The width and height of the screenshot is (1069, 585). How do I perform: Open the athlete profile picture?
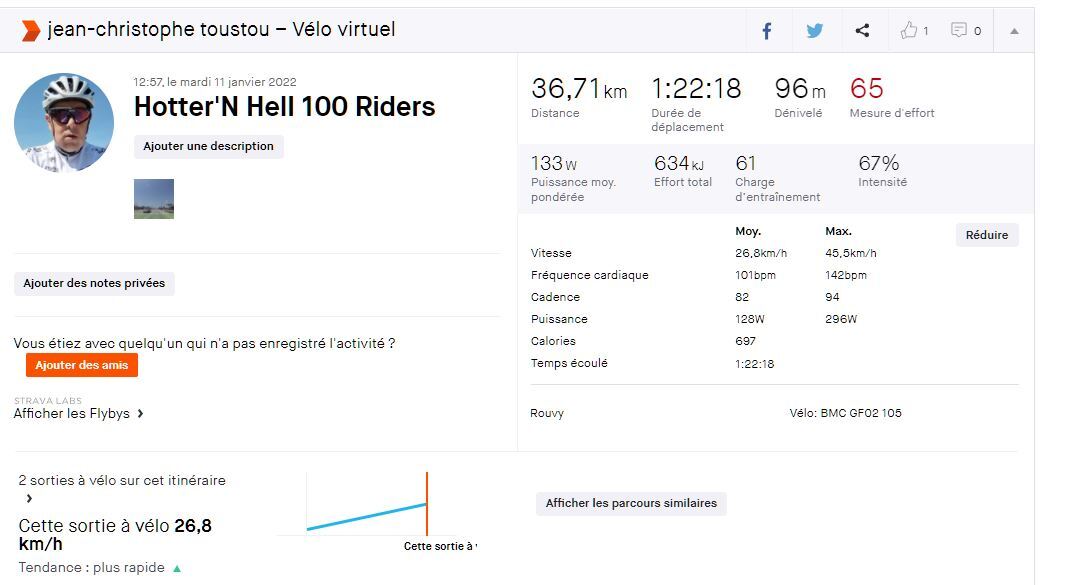[64, 122]
